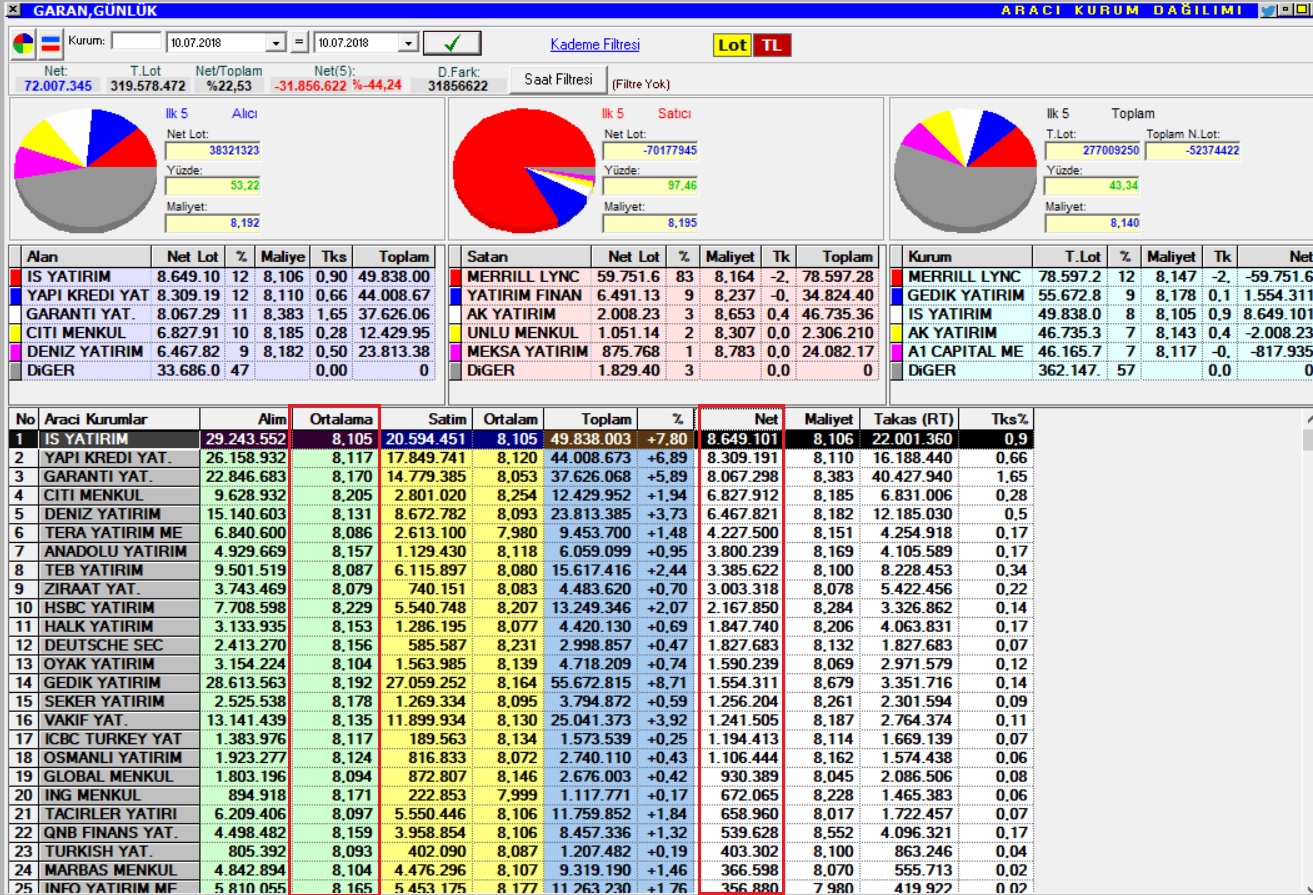Click the red and blue bars icon
1313x895 pixels.
51,44
